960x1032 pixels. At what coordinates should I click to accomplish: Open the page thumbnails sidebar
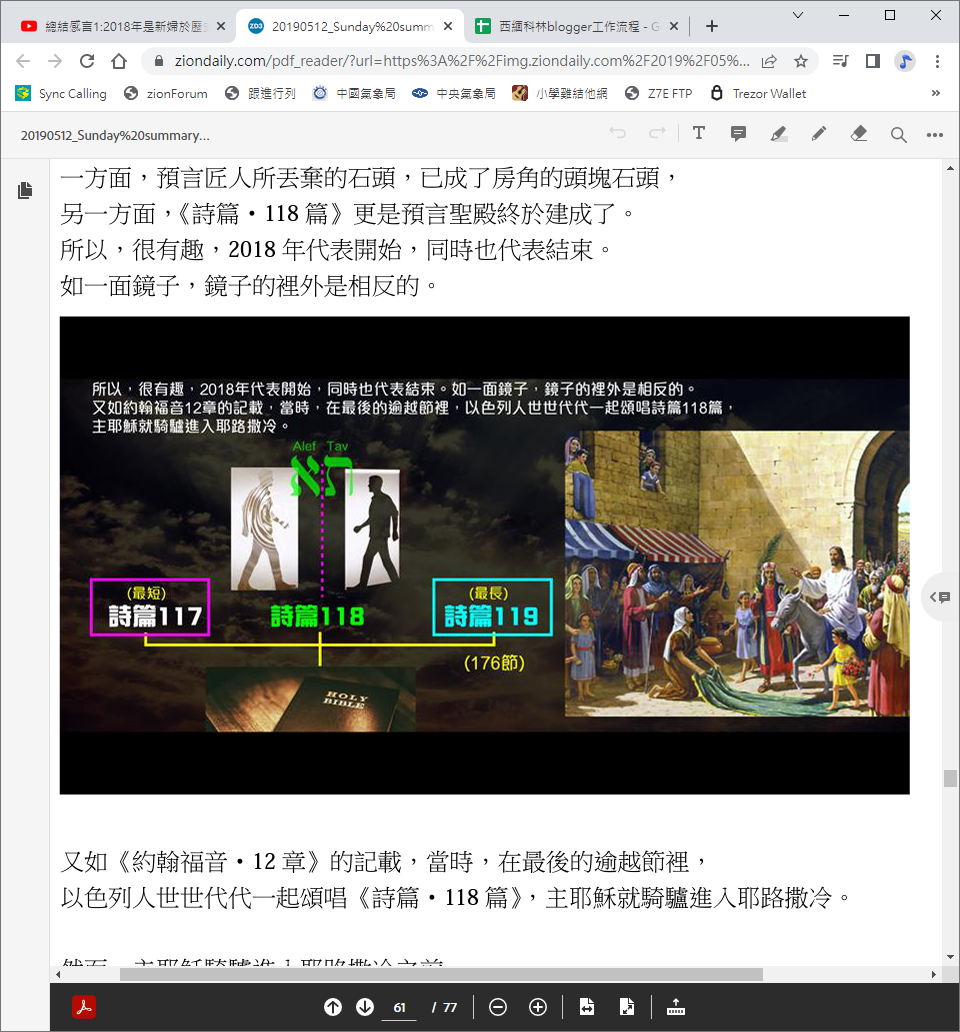[25, 190]
